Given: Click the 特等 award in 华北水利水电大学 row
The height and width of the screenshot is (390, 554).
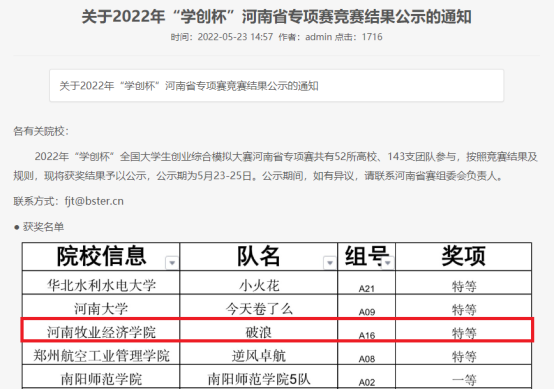Looking at the screenshot, I should click(x=463, y=283).
